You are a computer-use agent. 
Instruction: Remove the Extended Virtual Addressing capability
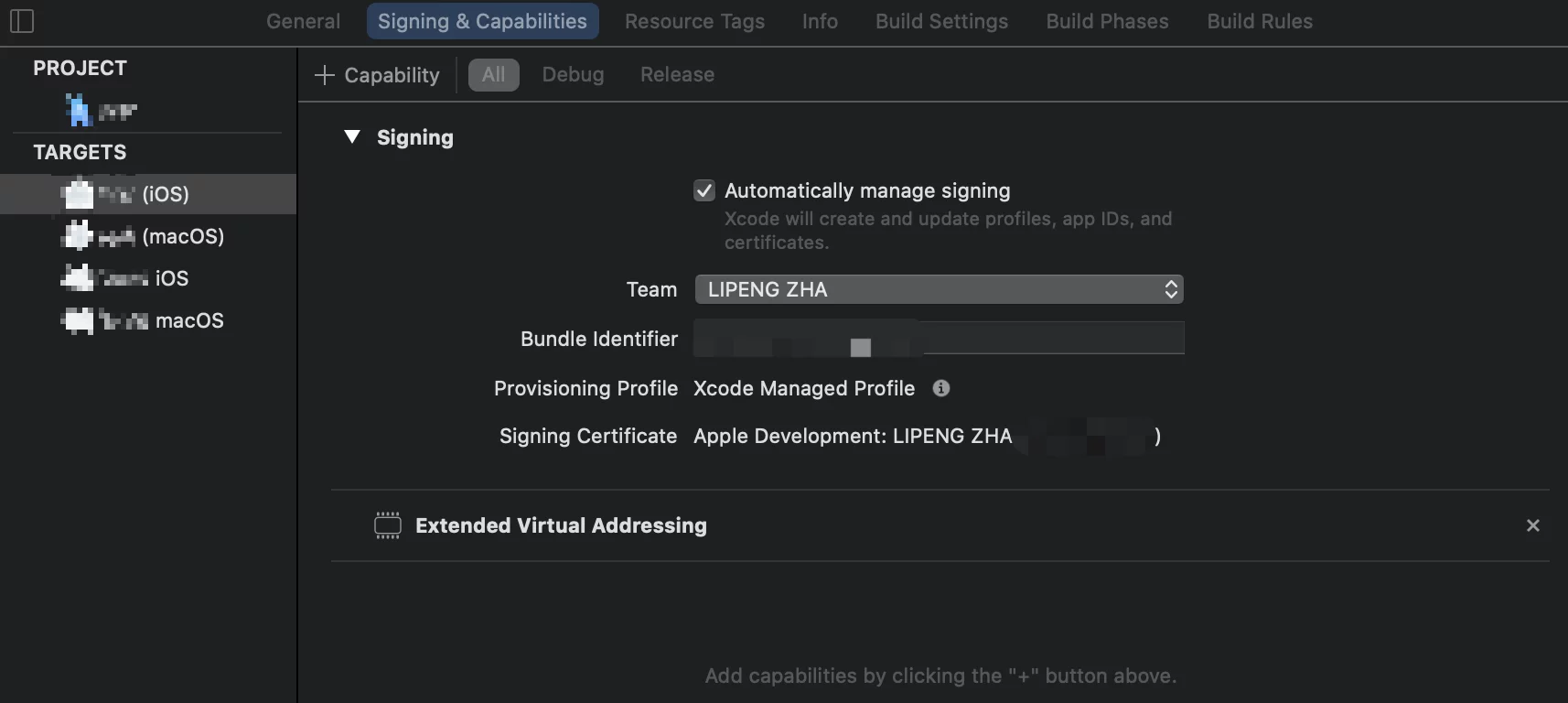pos(1532,525)
